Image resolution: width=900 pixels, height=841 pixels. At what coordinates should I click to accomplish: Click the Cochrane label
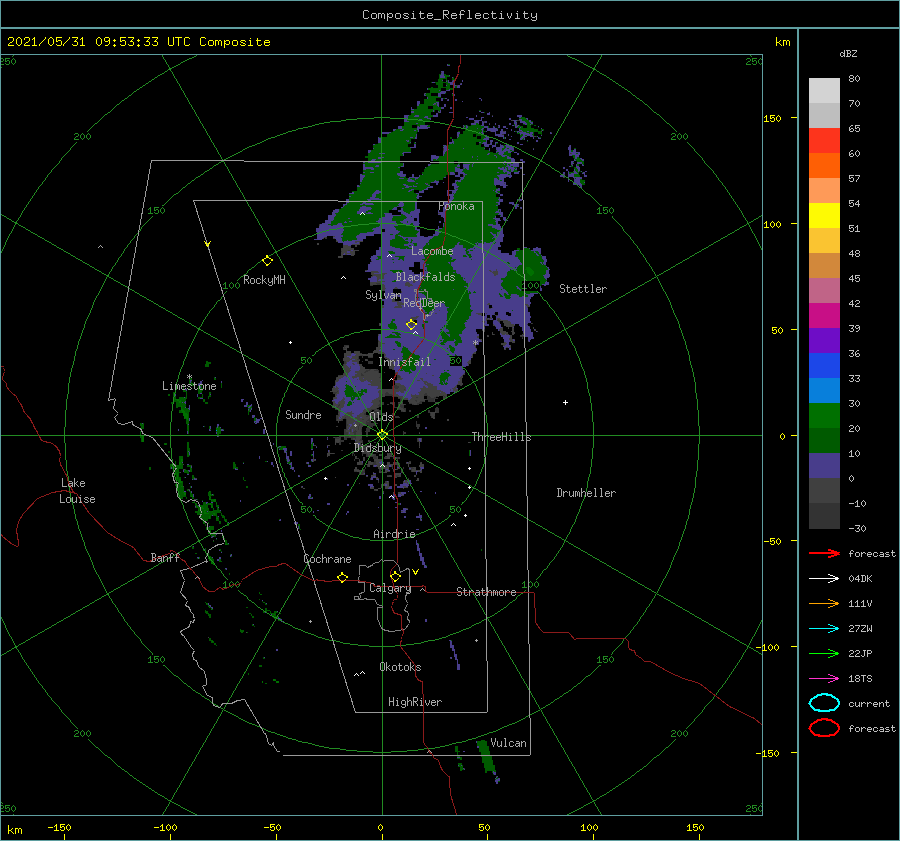(x=327, y=559)
